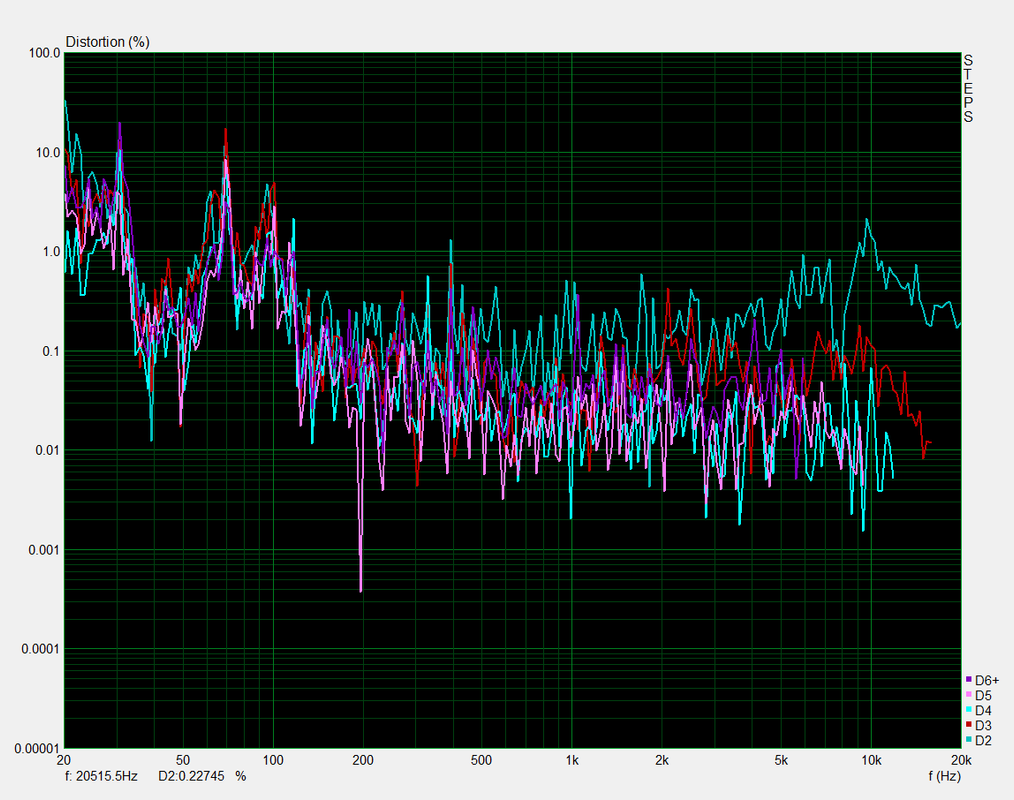
Task: Click the 200 frequency axis tick label
Action: 363,761
